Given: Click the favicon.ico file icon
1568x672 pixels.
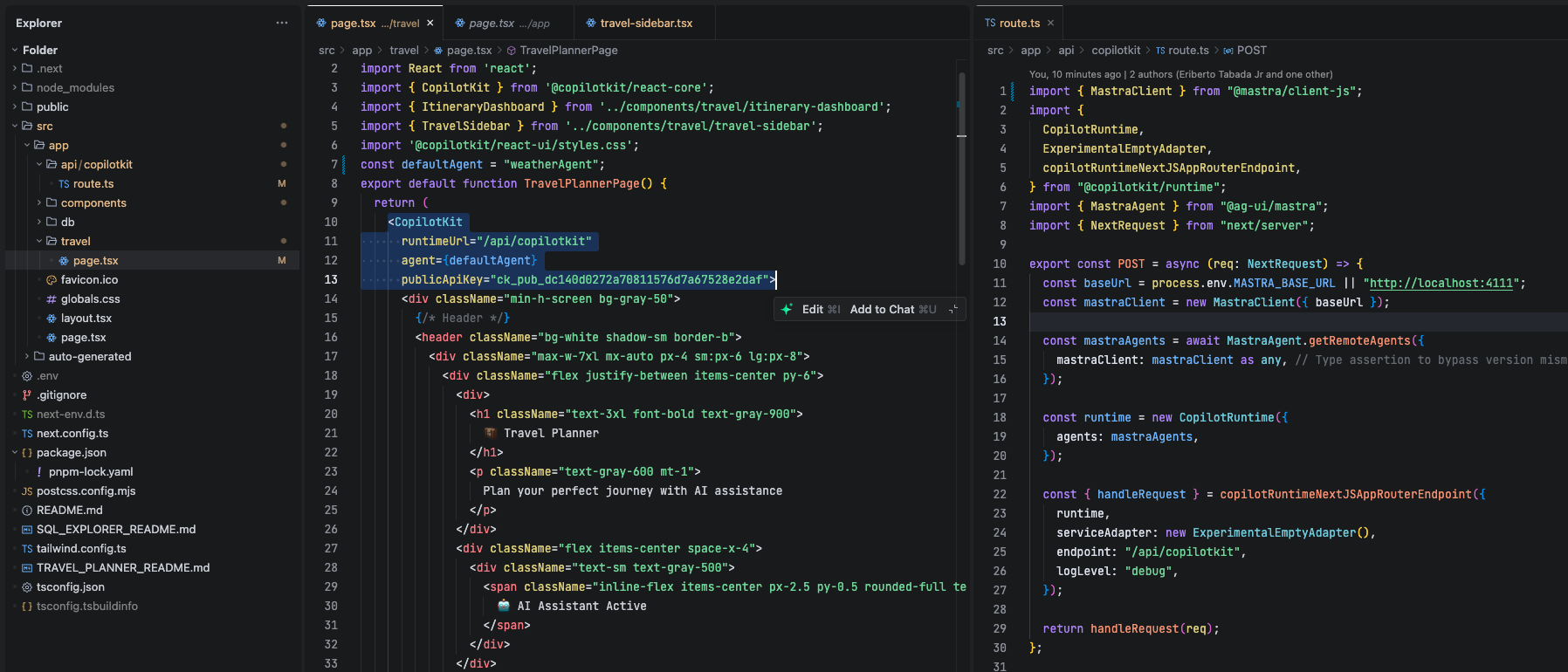Looking at the screenshot, I should [52, 280].
